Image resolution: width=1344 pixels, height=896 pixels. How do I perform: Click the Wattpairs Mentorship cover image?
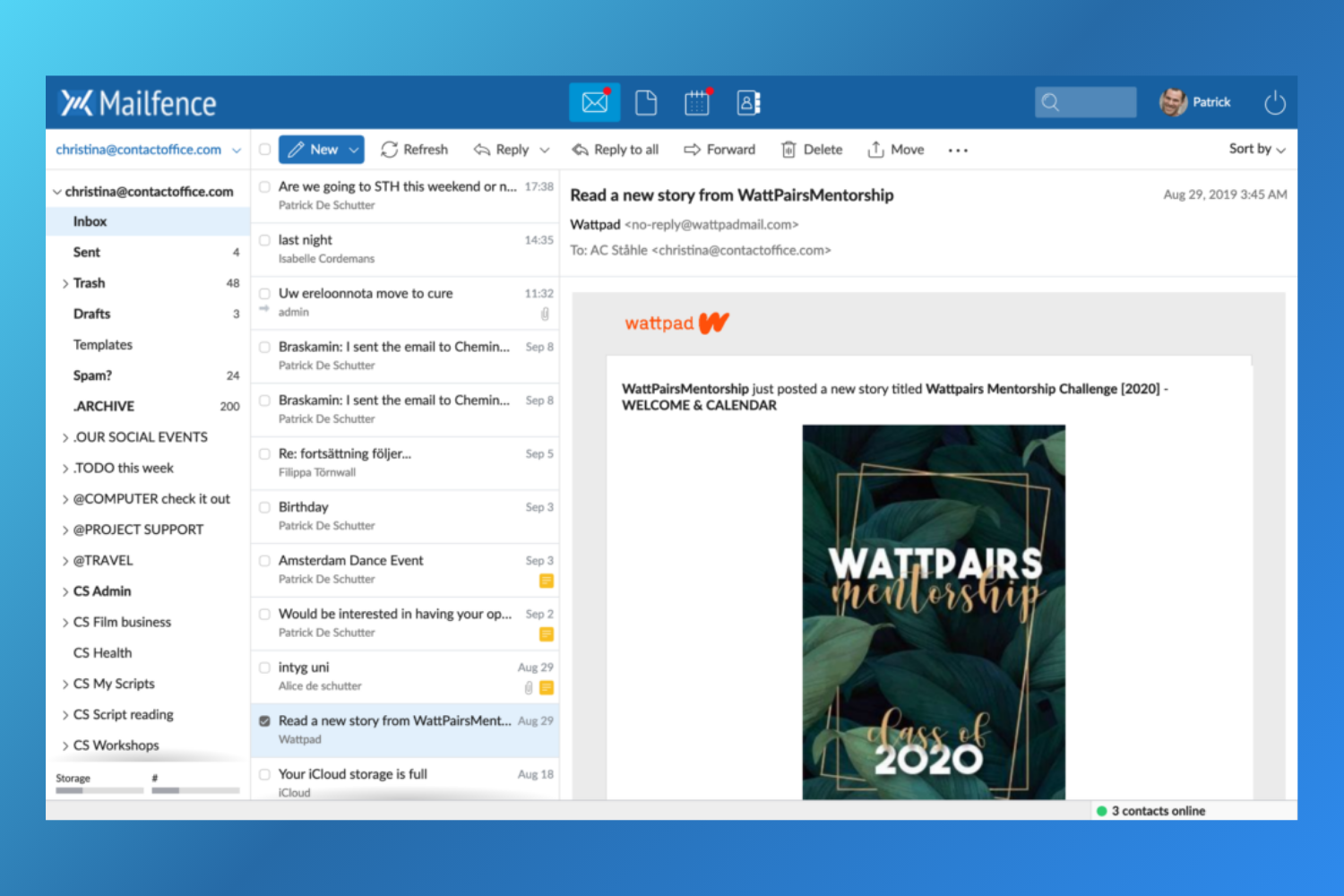click(934, 612)
